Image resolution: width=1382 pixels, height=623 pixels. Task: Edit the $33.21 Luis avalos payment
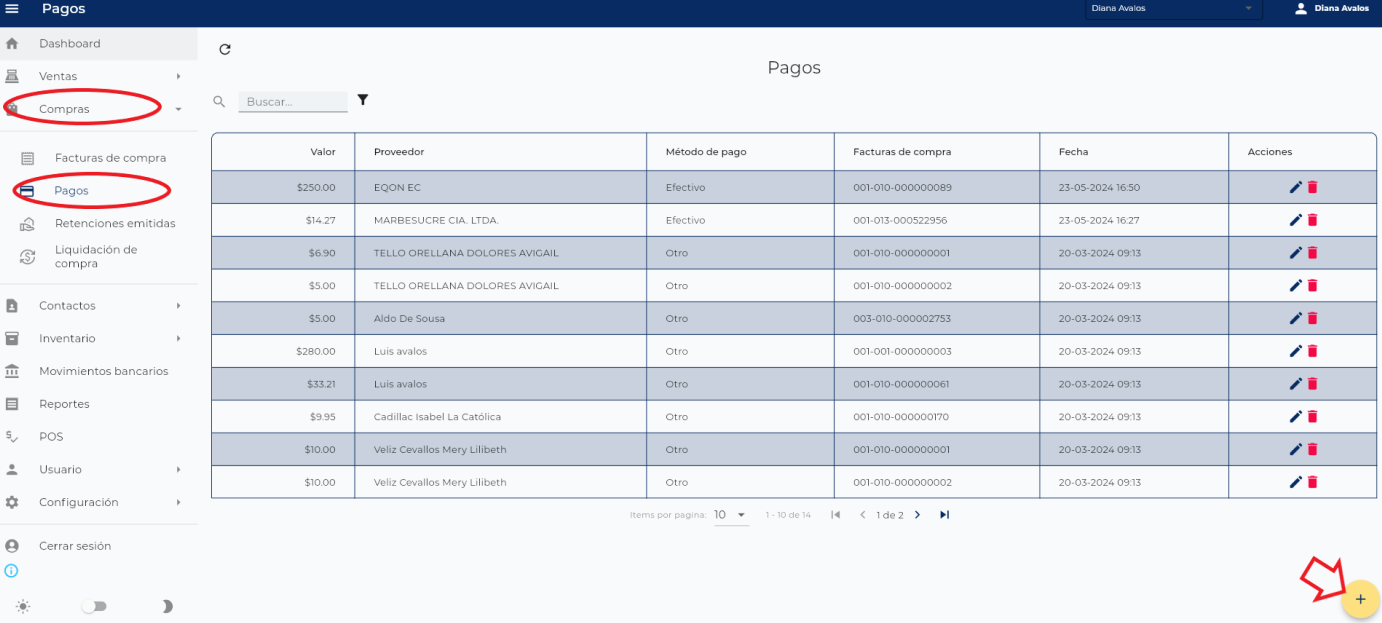(1296, 384)
